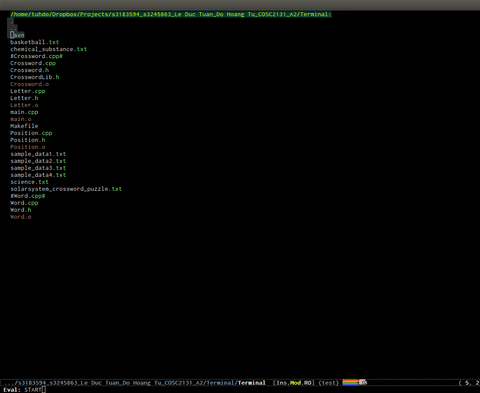Image resolution: width=480 pixels, height=393 pixels.
Task: Click the Crossword.o object file
Action: pyautogui.click(x=29, y=84)
